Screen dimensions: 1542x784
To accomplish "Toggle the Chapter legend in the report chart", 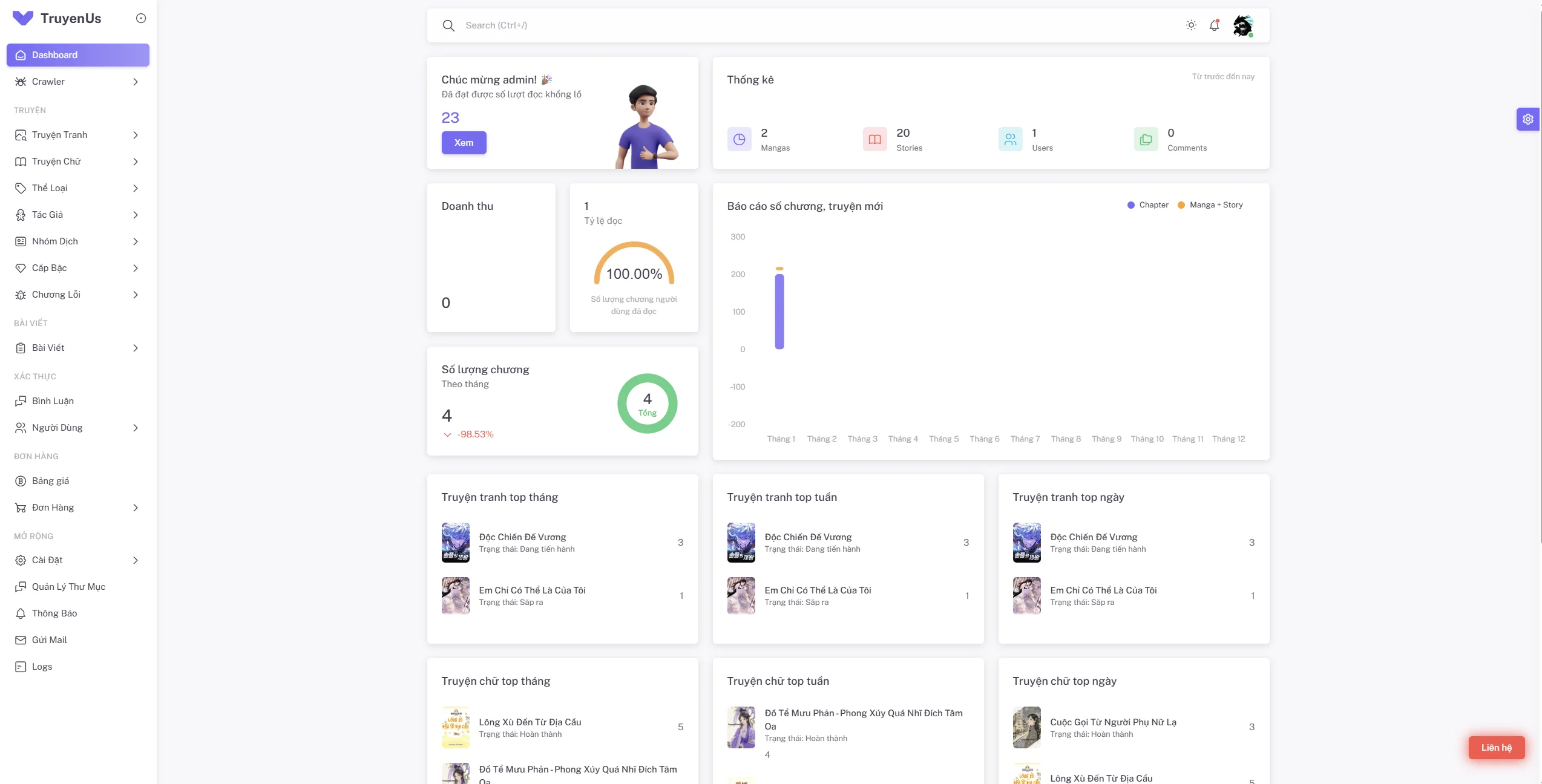I will (x=1147, y=204).
